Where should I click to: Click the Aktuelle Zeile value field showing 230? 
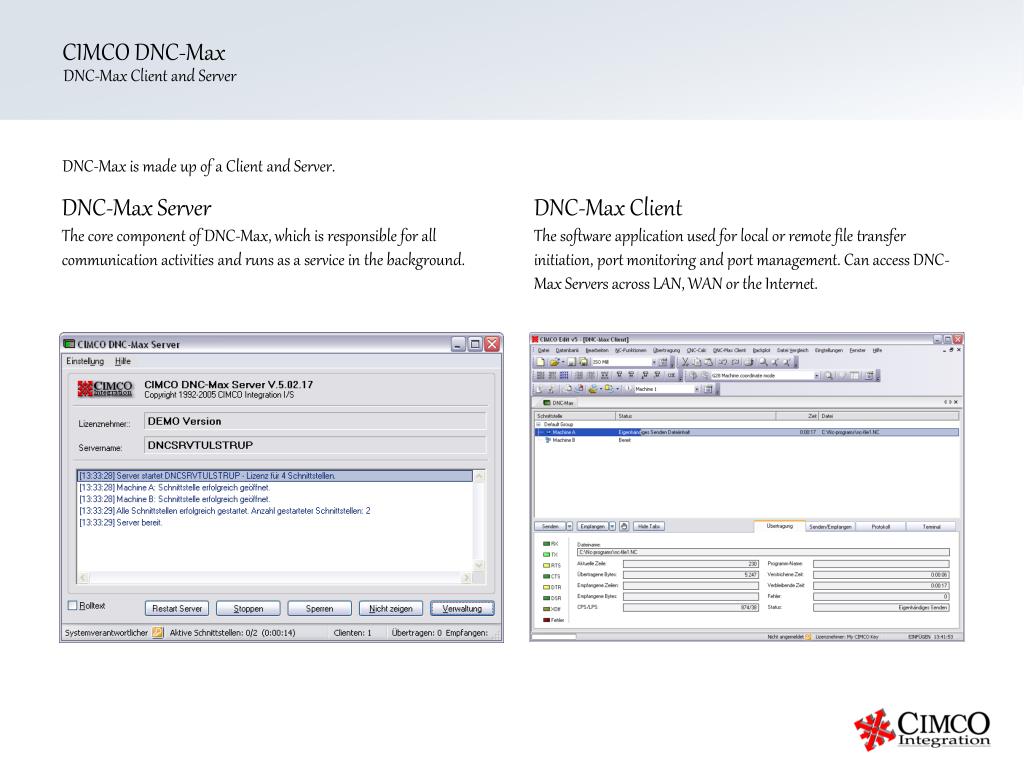pyautogui.click(x=690, y=564)
